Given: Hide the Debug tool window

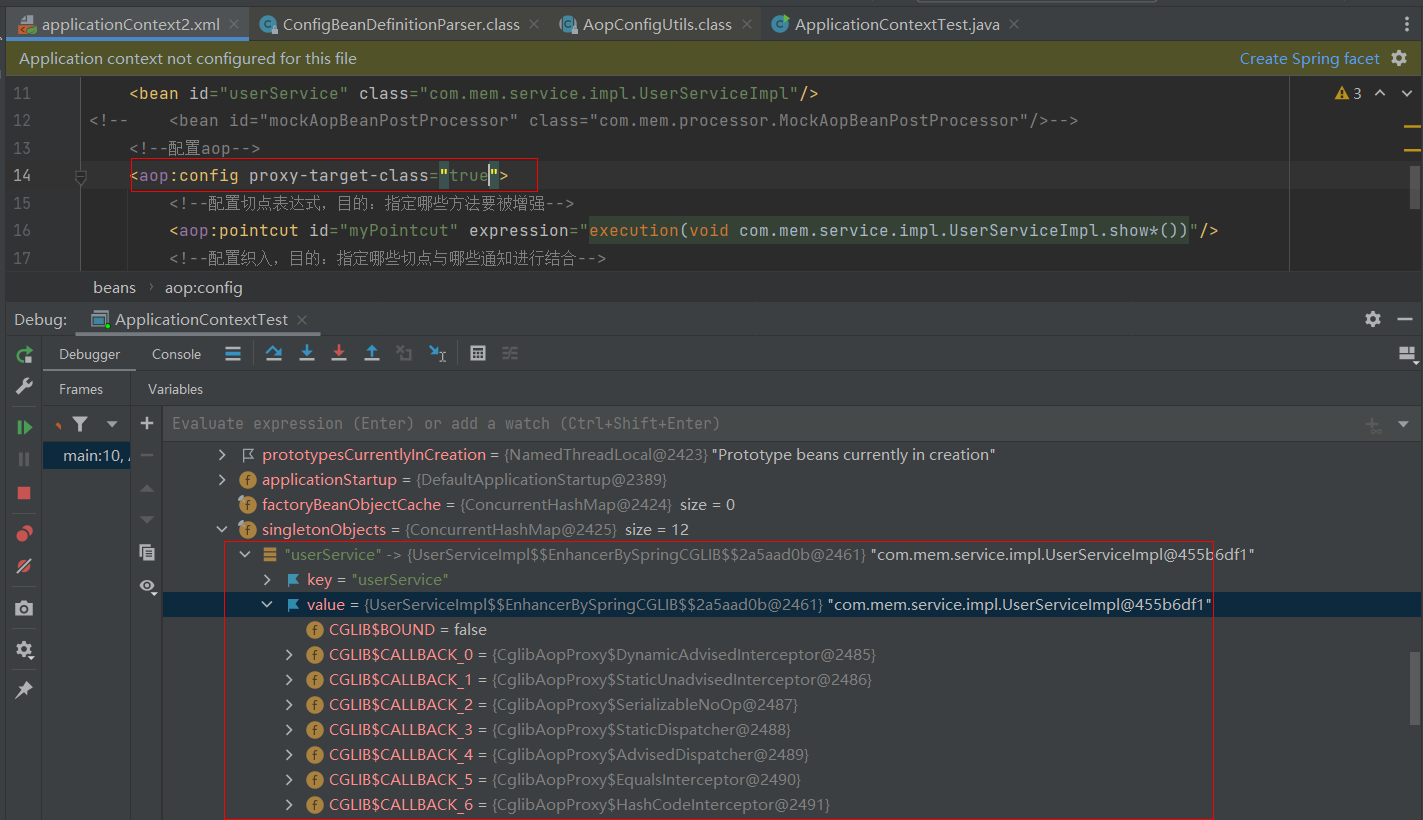Looking at the screenshot, I should tap(1404, 319).
